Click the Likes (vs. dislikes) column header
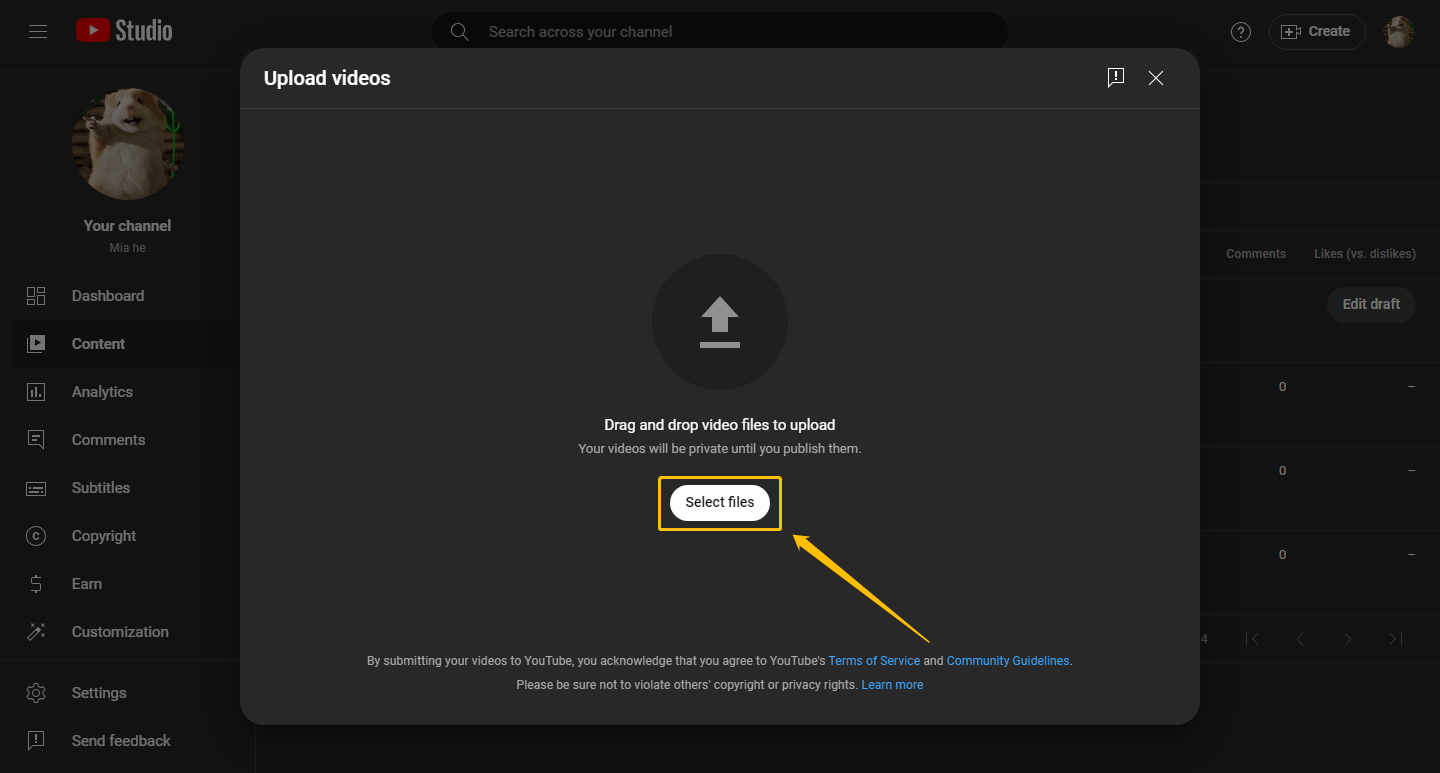Screen dimensions: 1440x773 (x=1365, y=254)
